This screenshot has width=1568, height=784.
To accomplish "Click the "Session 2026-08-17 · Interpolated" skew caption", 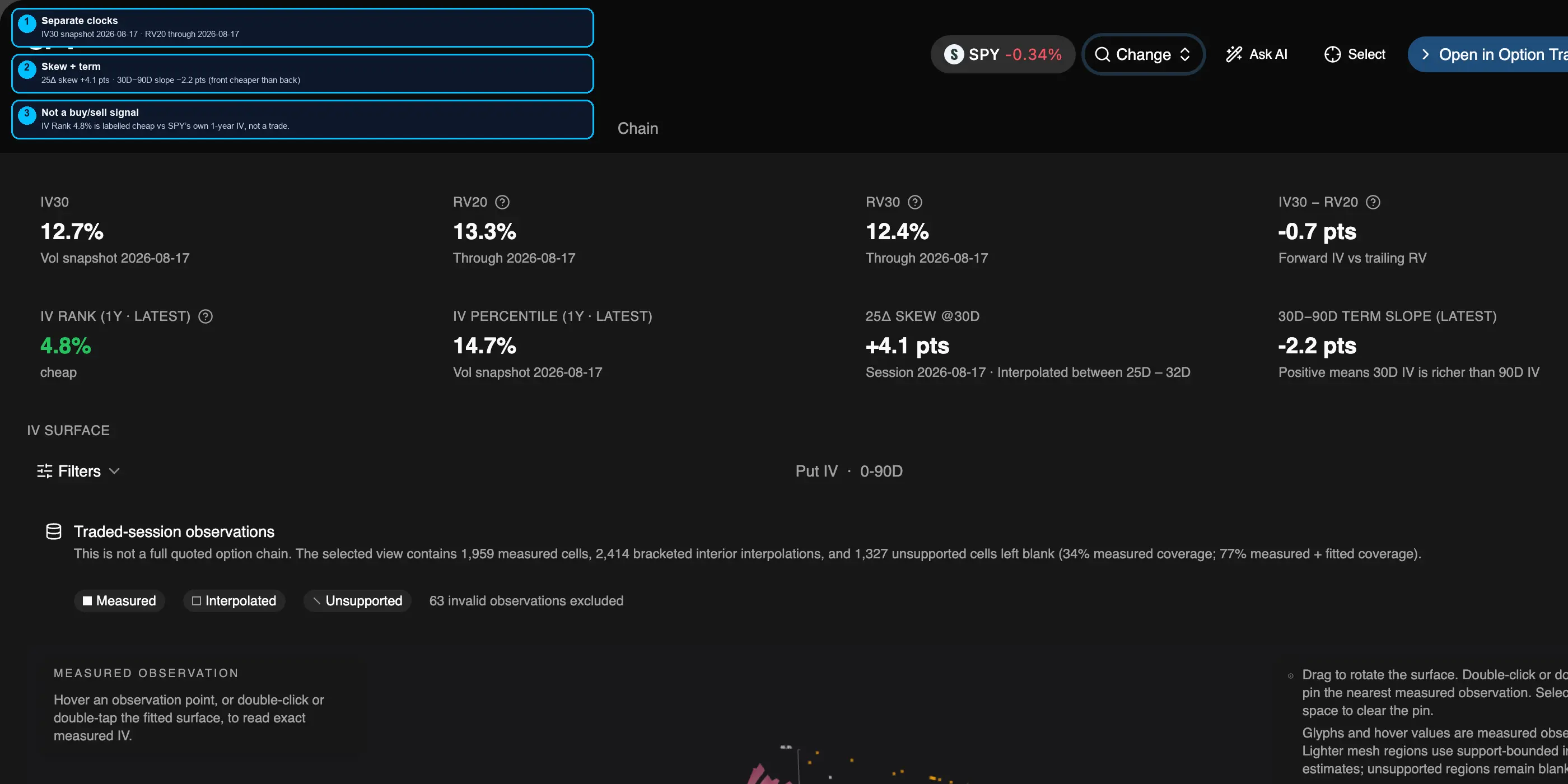I will click(x=1028, y=372).
